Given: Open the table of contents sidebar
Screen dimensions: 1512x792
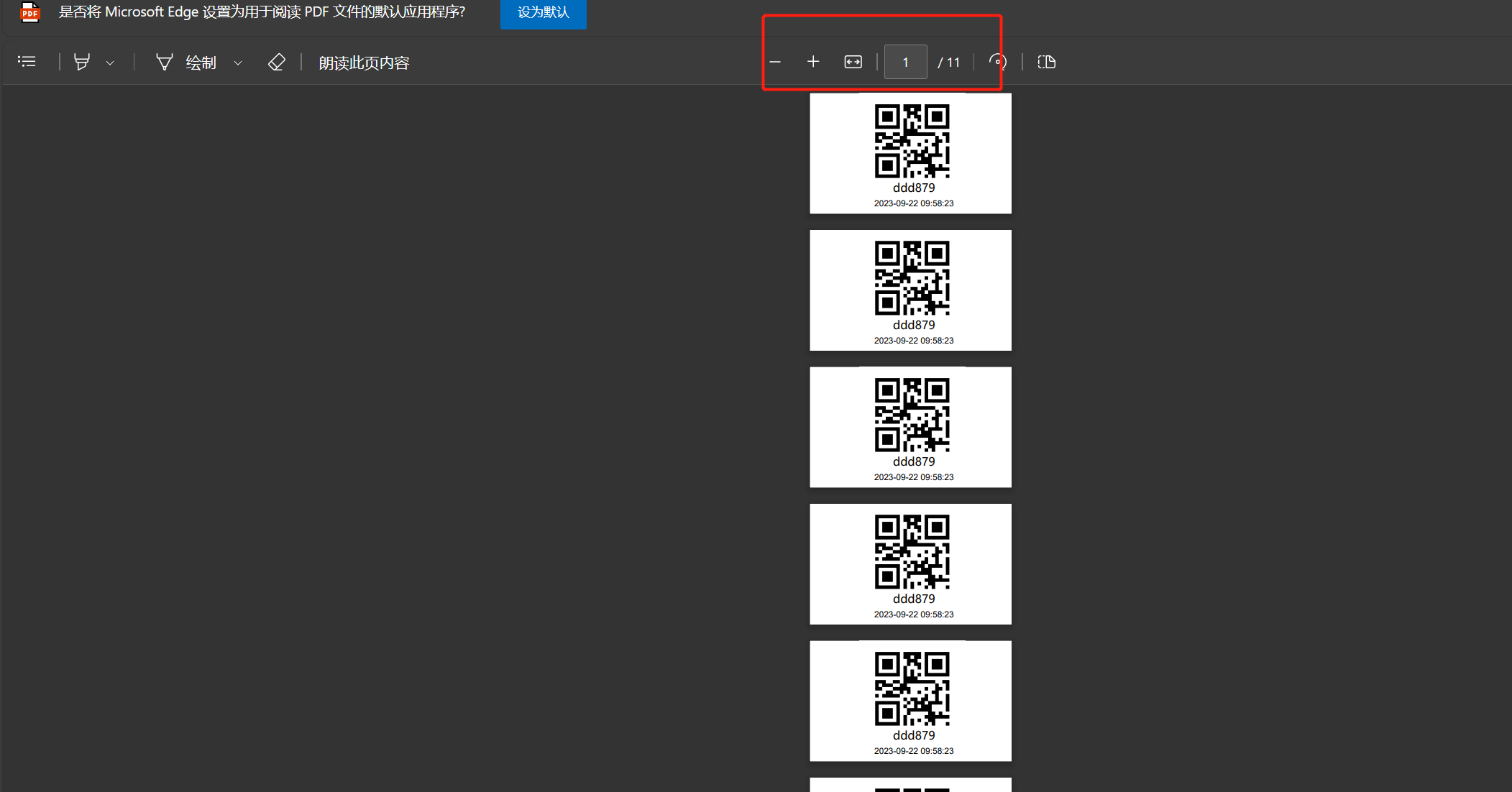Looking at the screenshot, I should tap(27, 62).
